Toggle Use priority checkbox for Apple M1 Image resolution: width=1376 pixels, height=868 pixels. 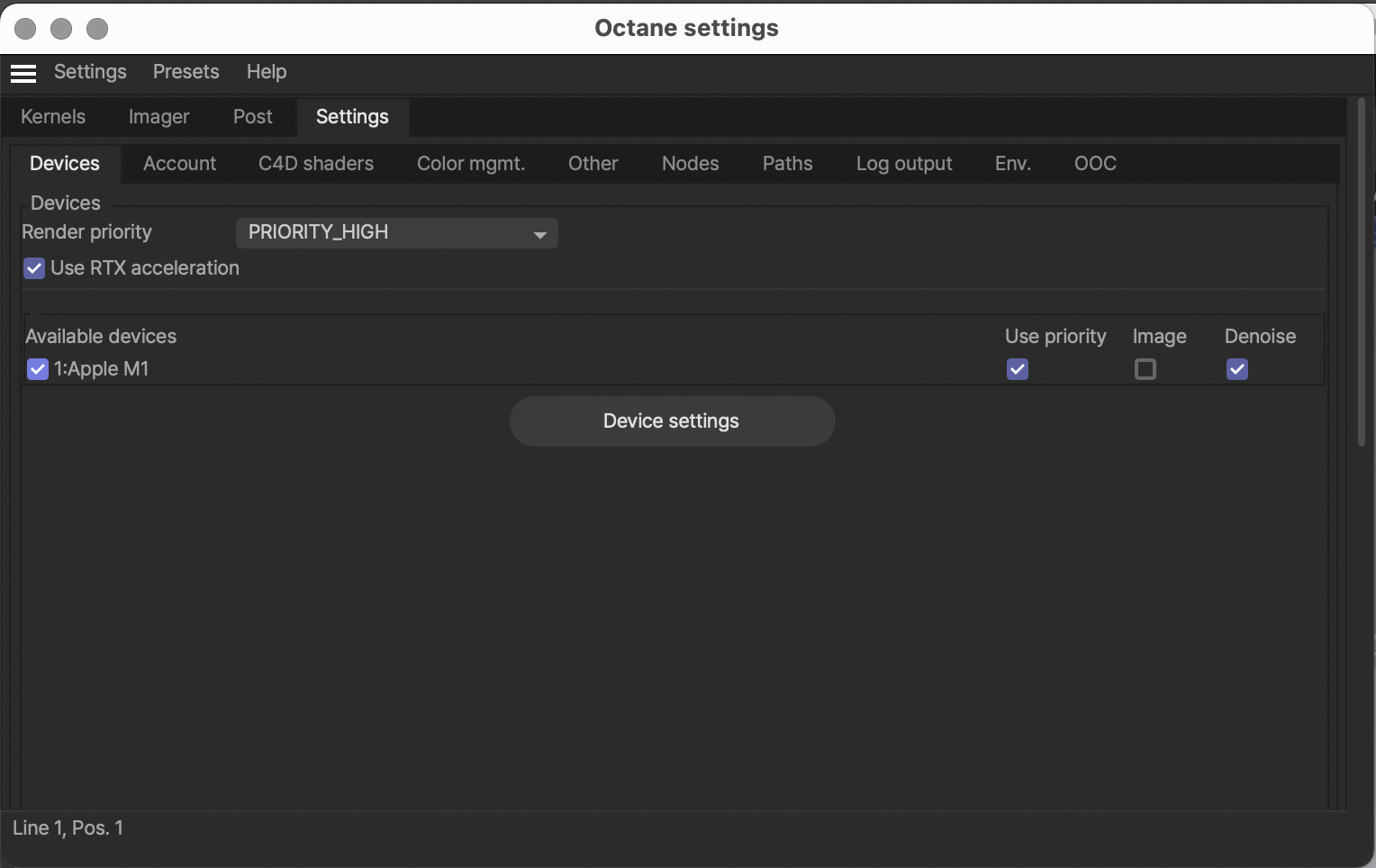pyautogui.click(x=1018, y=369)
